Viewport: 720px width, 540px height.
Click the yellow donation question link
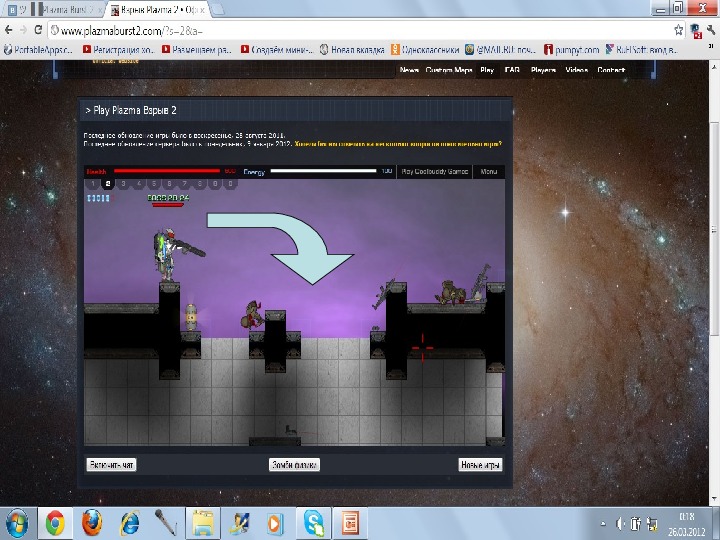(398, 144)
